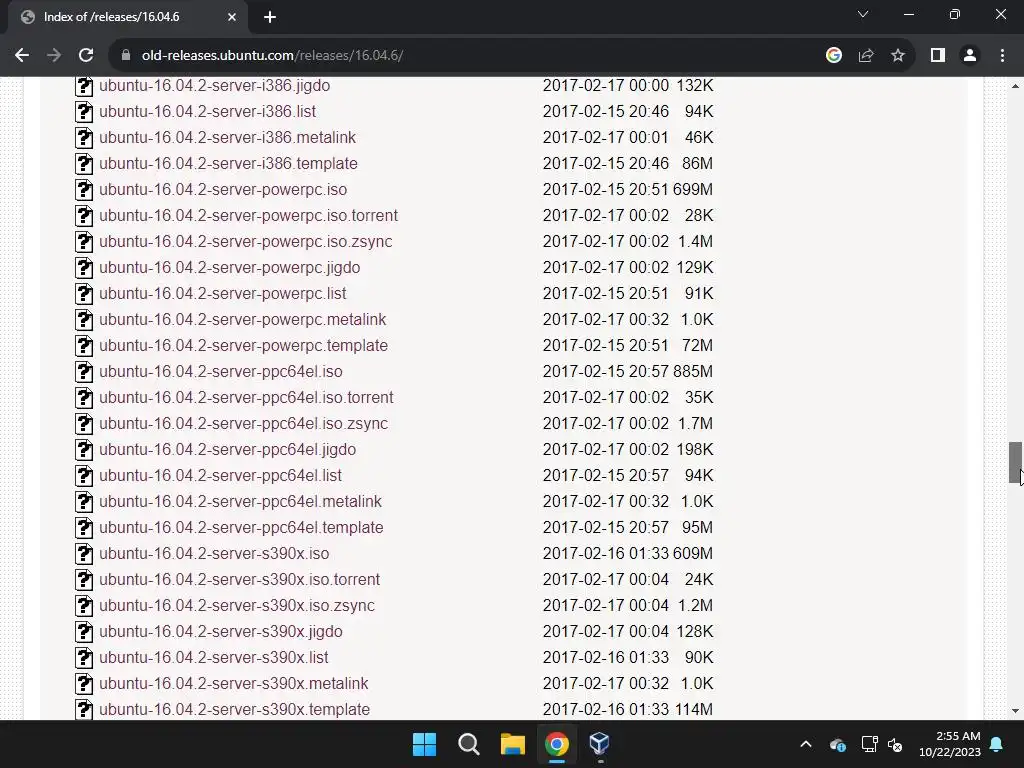Image resolution: width=1024 pixels, height=768 pixels.
Task: Open VirtualBox from the taskbar
Action: pyautogui.click(x=599, y=743)
